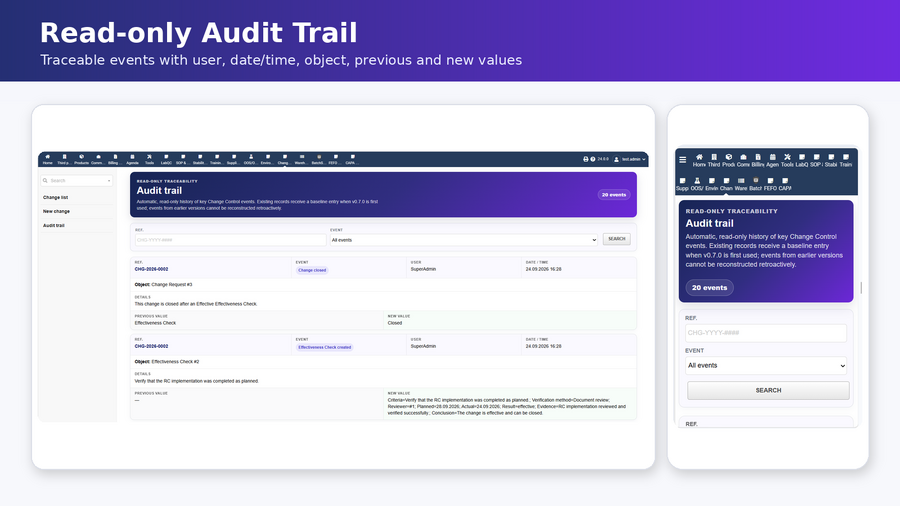Viewport: 900px width, 506px height.
Task: Open BatchS shield icon in desktop navbar
Action: click(319, 159)
